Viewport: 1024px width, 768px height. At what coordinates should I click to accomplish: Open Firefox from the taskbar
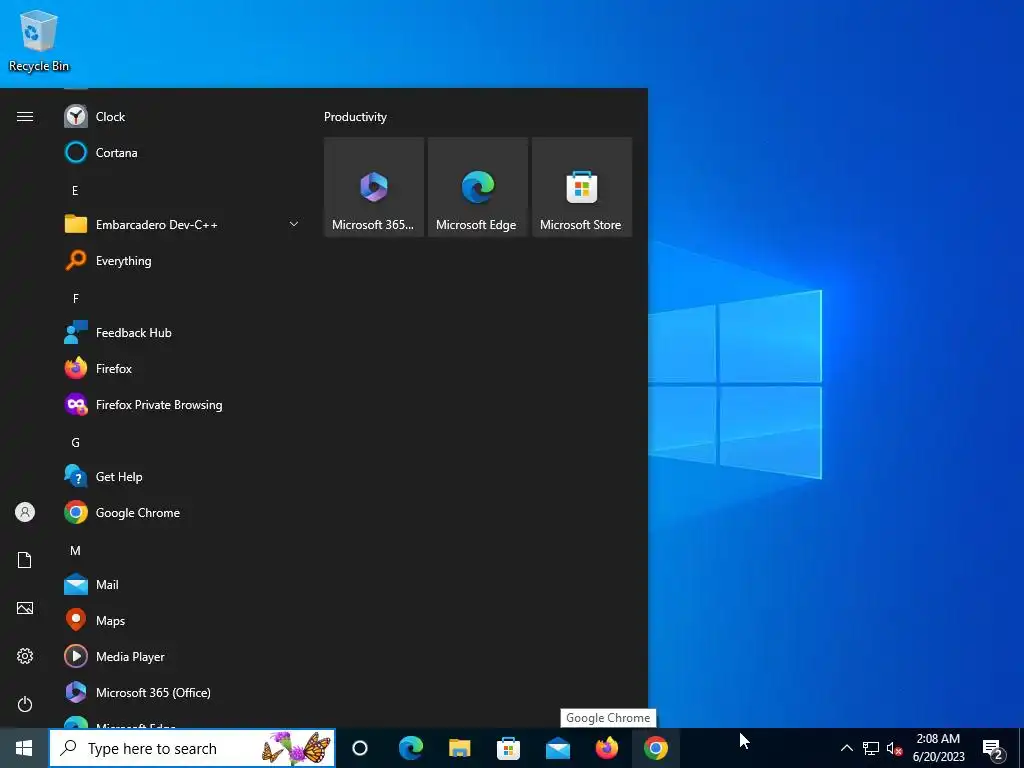(607, 748)
